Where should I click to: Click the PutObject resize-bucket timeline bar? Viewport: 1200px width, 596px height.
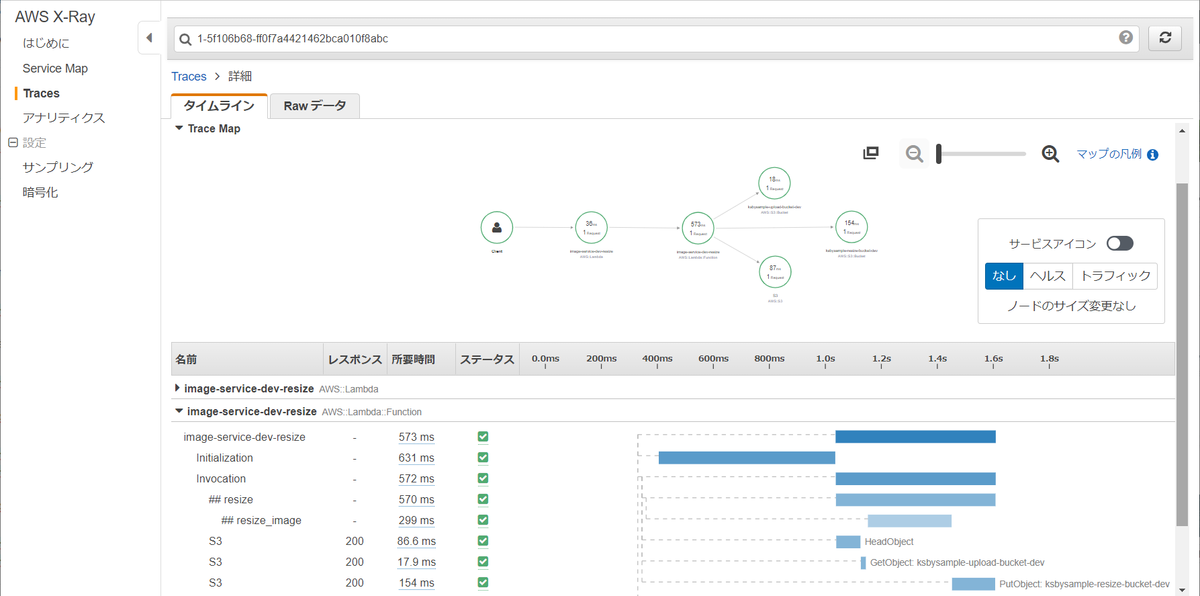tap(973, 583)
